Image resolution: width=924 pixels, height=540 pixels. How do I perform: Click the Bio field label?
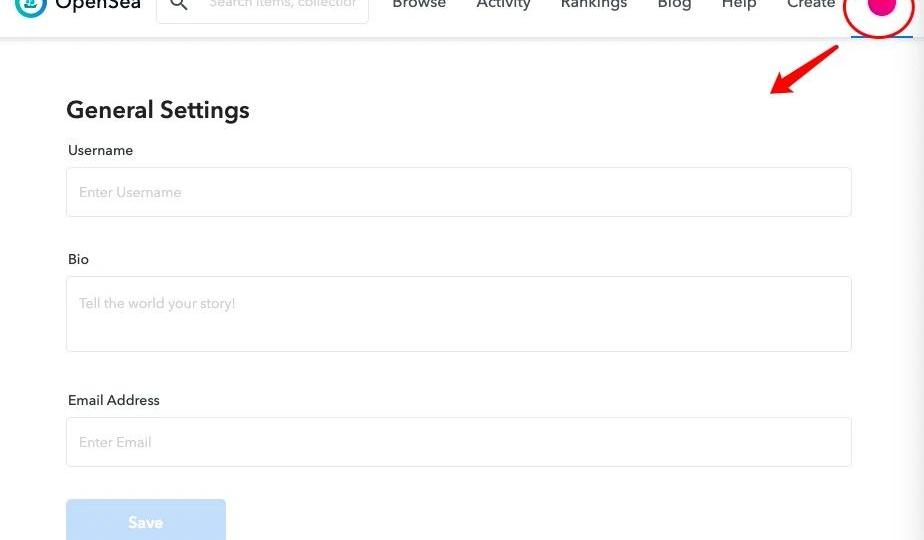[78, 259]
